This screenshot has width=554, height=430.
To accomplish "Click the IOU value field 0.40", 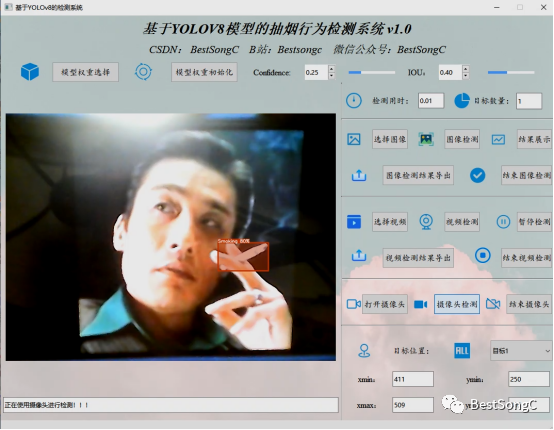I will coord(450,72).
